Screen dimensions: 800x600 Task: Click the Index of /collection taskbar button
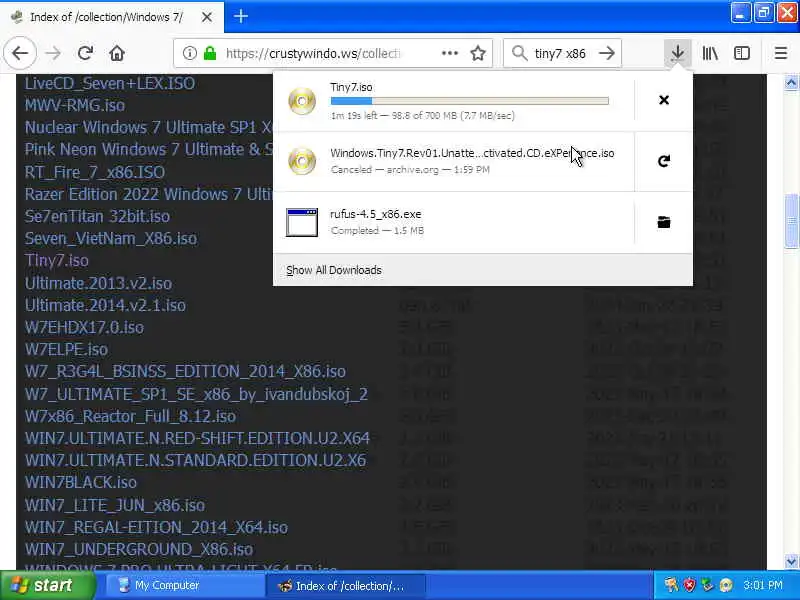pyautogui.click(x=345, y=586)
